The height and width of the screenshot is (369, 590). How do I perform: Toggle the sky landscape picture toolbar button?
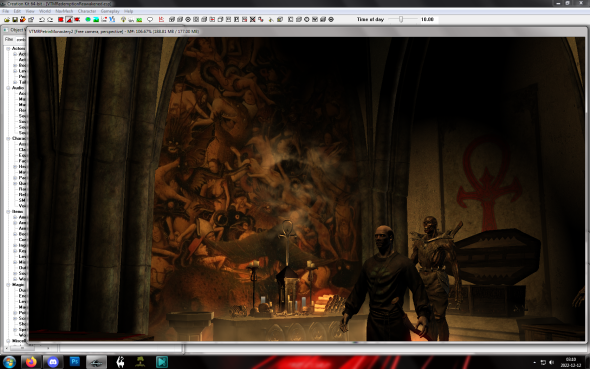click(96, 20)
